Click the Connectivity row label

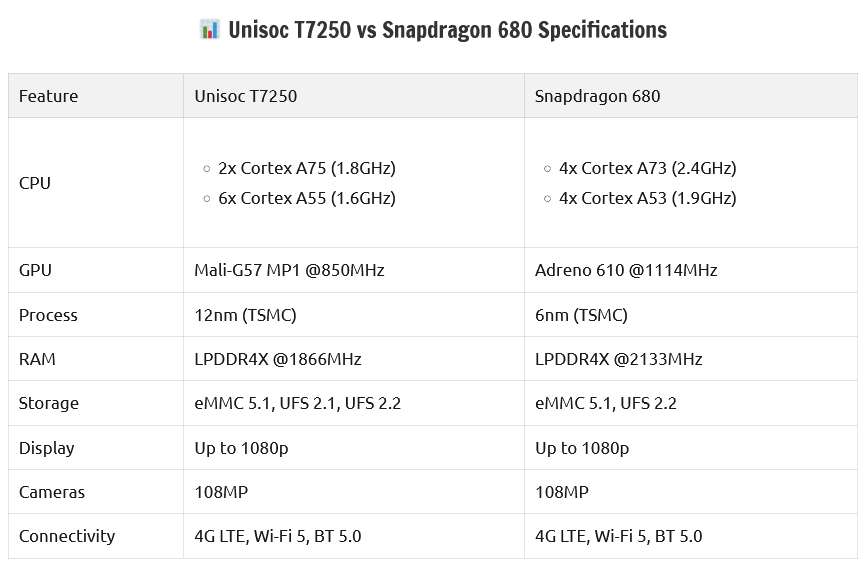67,536
